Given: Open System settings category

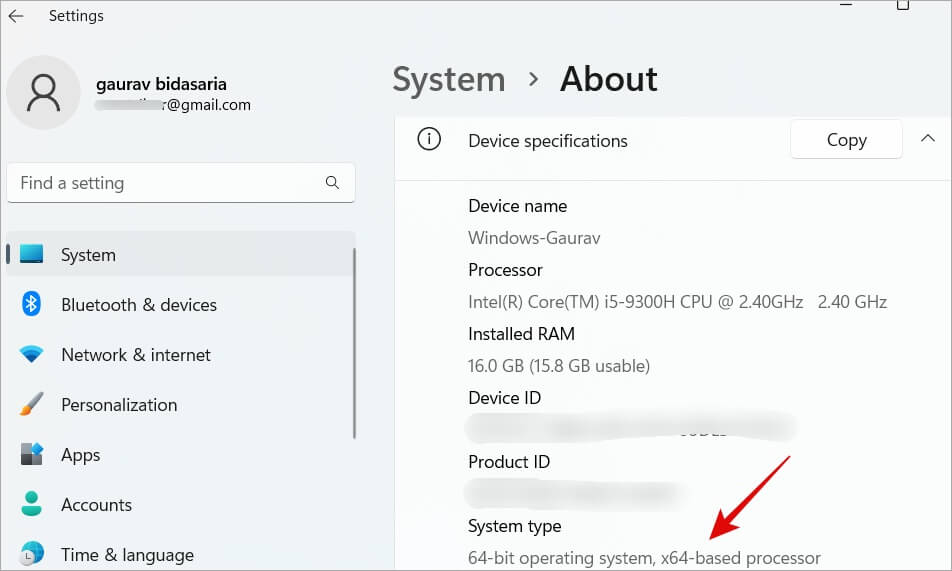Looking at the screenshot, I should coord(180,255).
